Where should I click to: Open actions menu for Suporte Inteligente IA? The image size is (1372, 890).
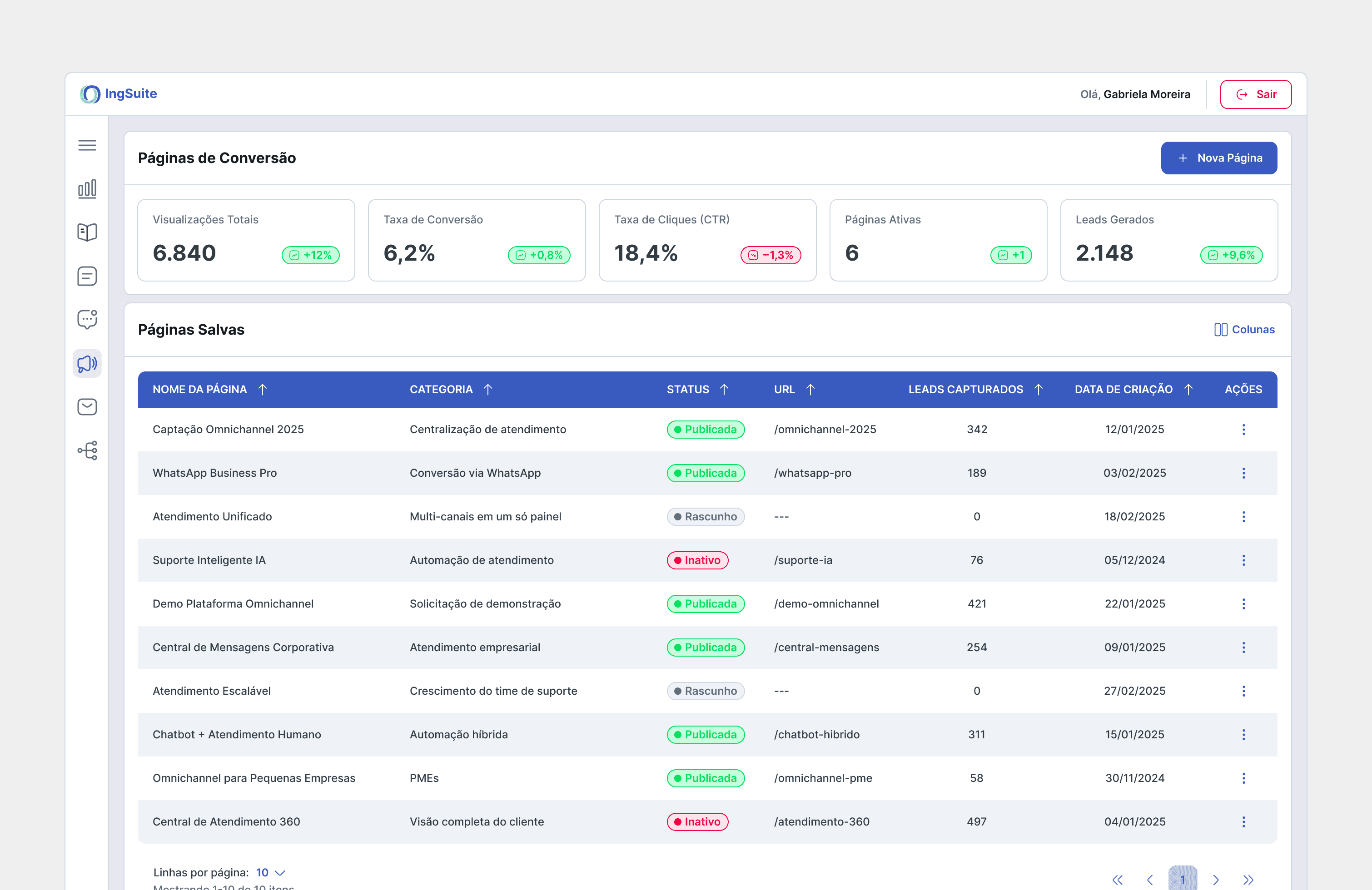(x=1243, y=560)
